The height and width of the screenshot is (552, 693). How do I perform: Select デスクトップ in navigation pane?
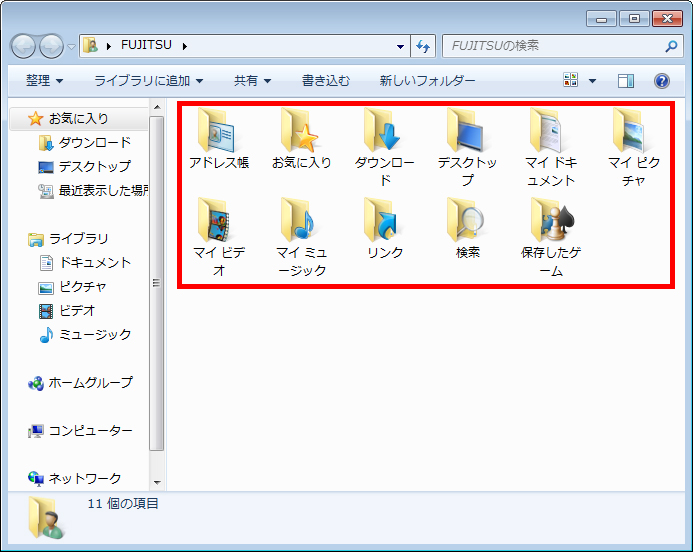[x=84, y=166]
